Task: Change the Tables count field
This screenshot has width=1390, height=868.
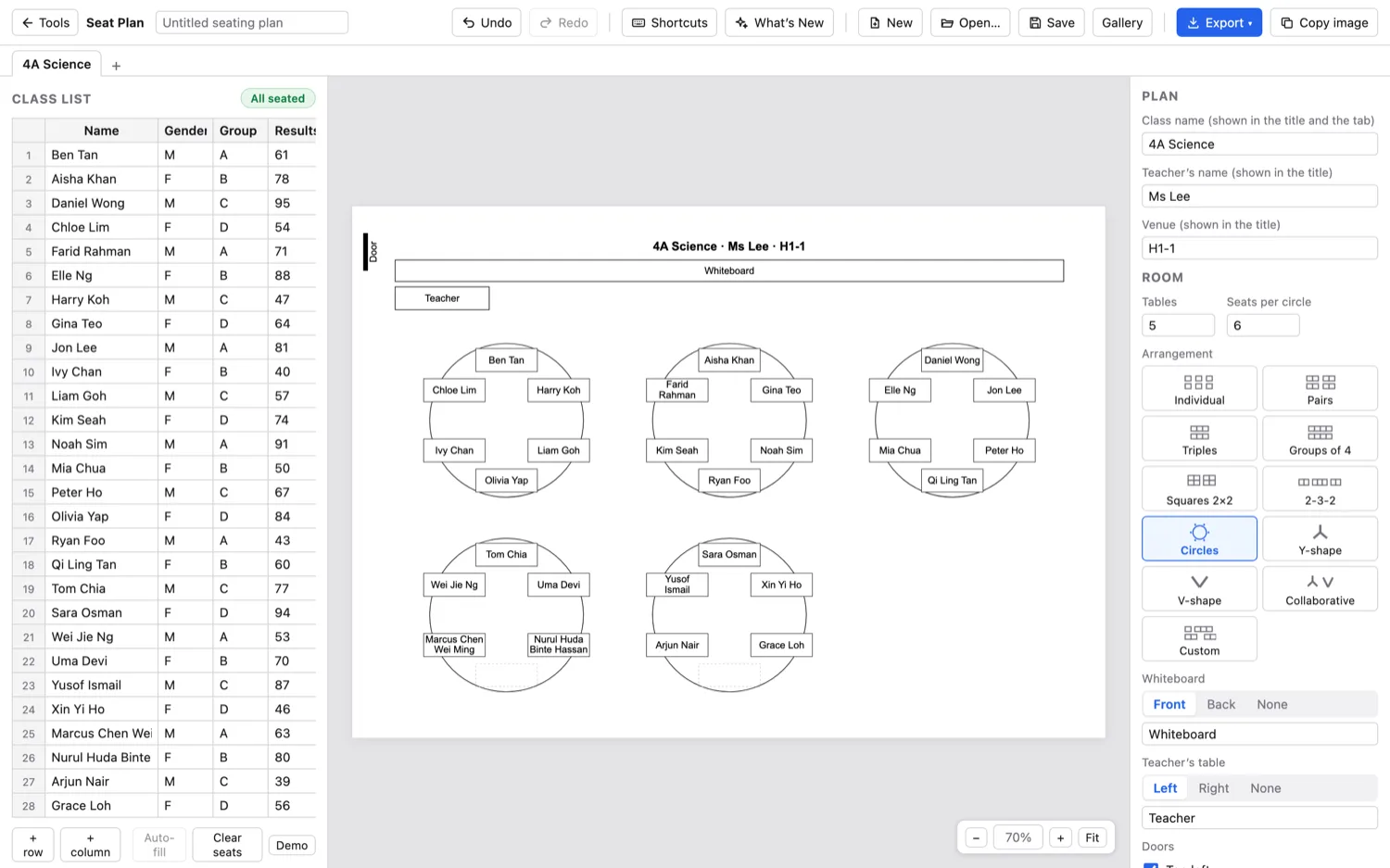Action: click(x=1178, y=325)
